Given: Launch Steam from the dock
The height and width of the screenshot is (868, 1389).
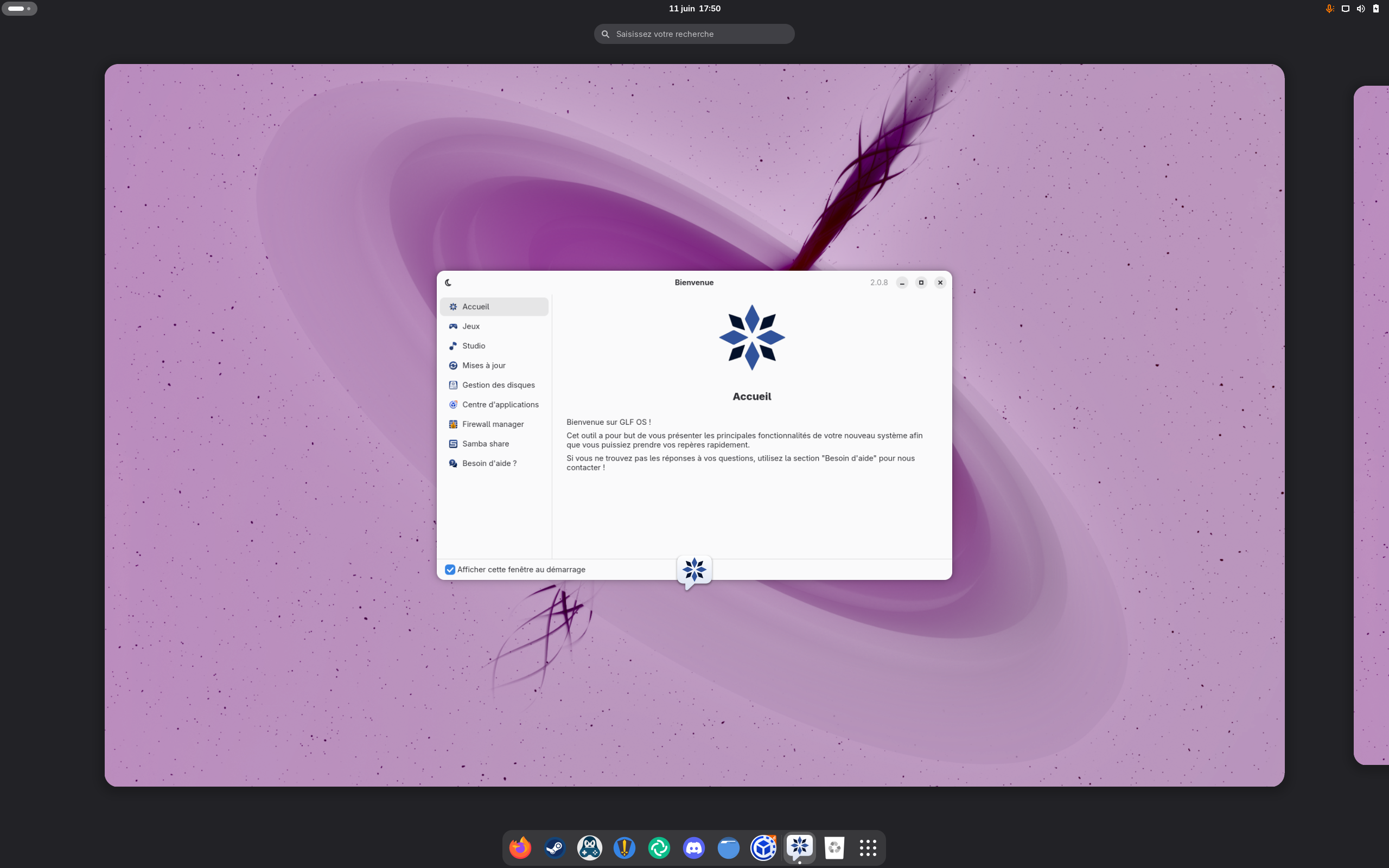Looking at the screenshot, I should pyautogui.click(x=555, y=847).
